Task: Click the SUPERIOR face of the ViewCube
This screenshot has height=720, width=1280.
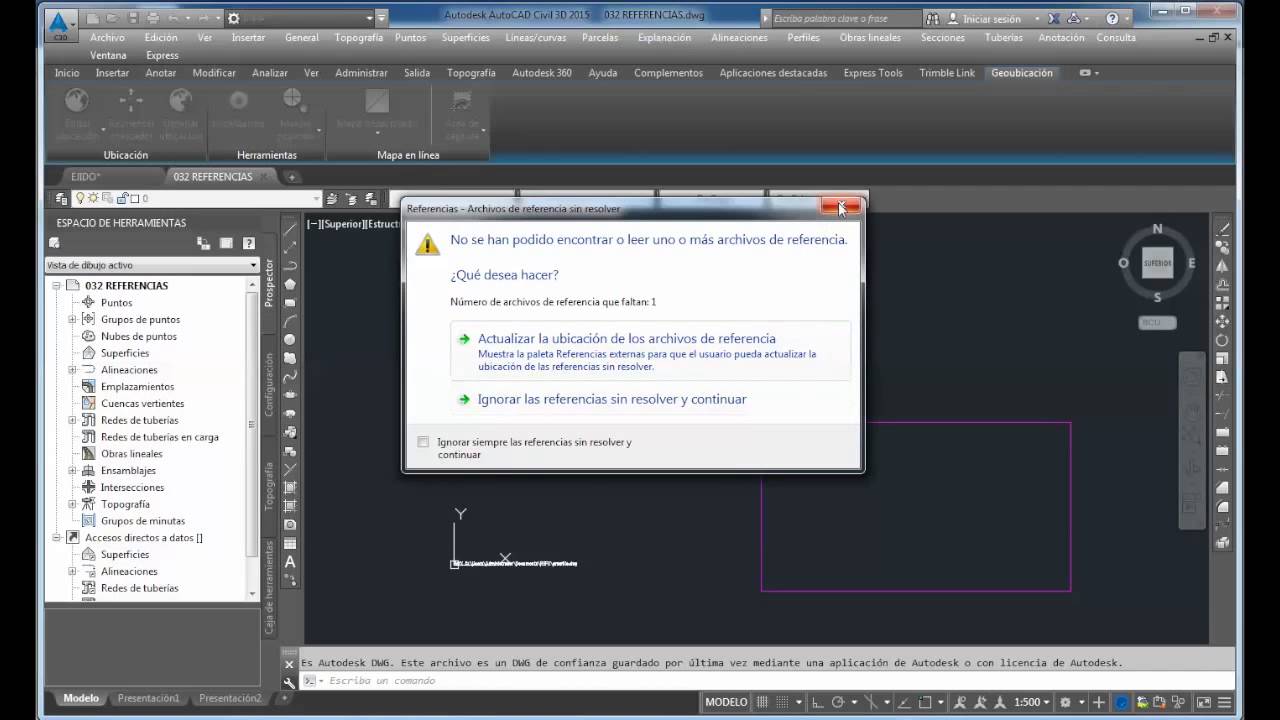Action: 1157,262
